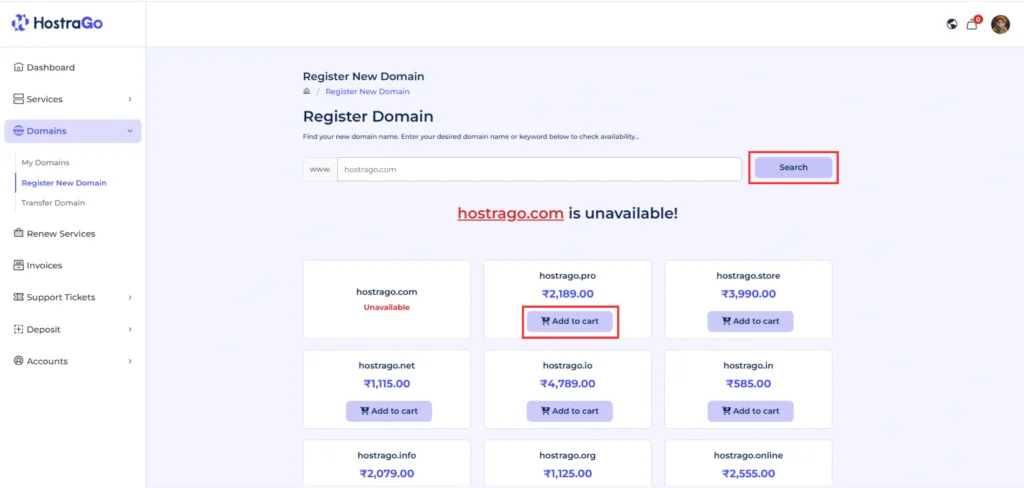Click the hostrago.org domain name
1024x488 pixels.
(x=568, y=455)
